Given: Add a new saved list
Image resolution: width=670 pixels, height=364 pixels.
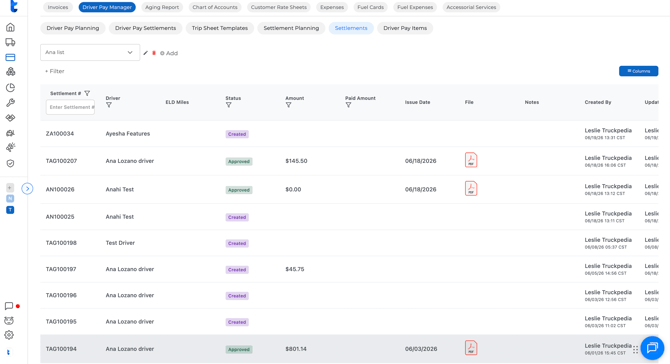Looking at the screenshot, I should coord(169,53).
